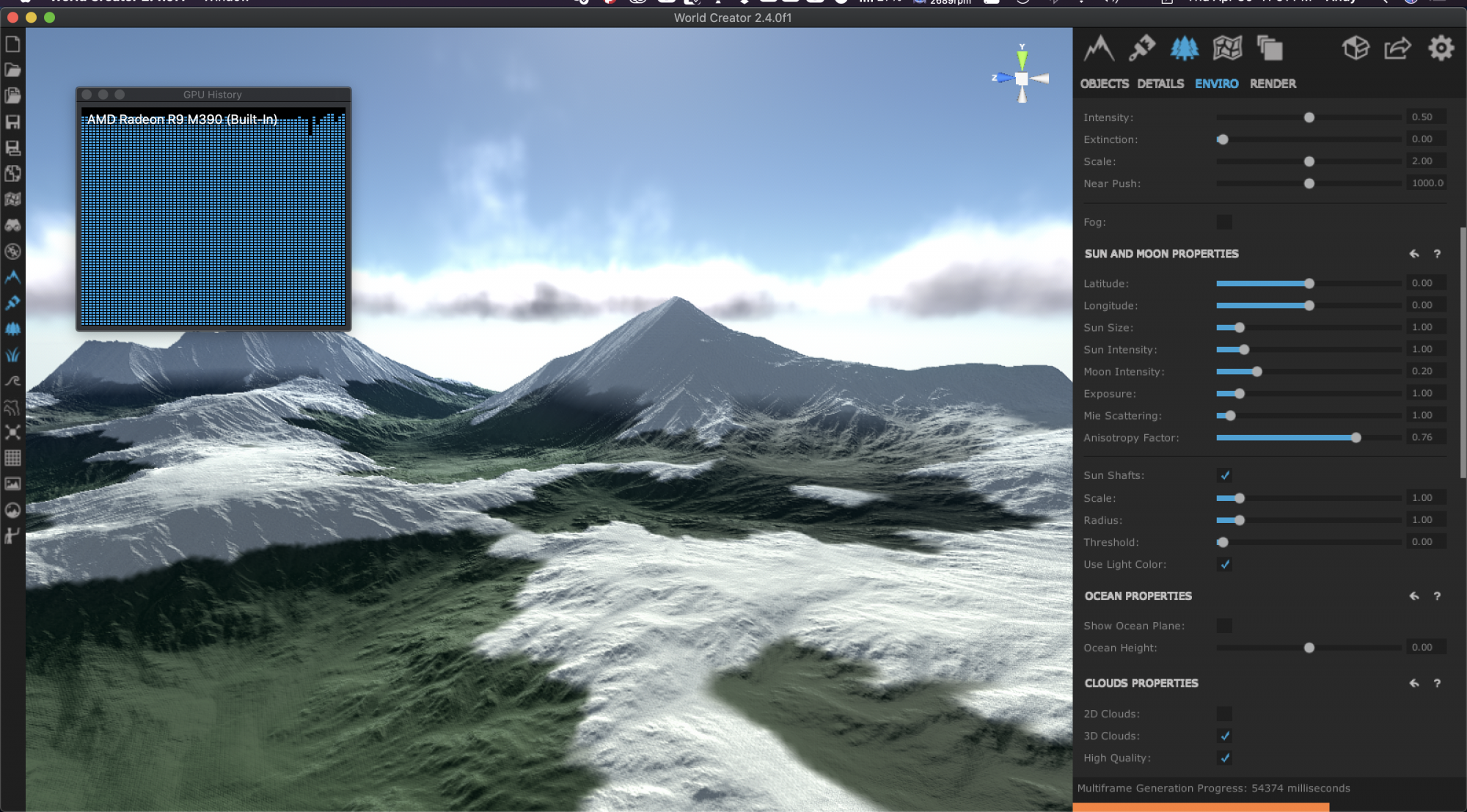Click the export share arrow icon
The width and height of the screenshot is (1467, 812).
[x=1397, y=48]
